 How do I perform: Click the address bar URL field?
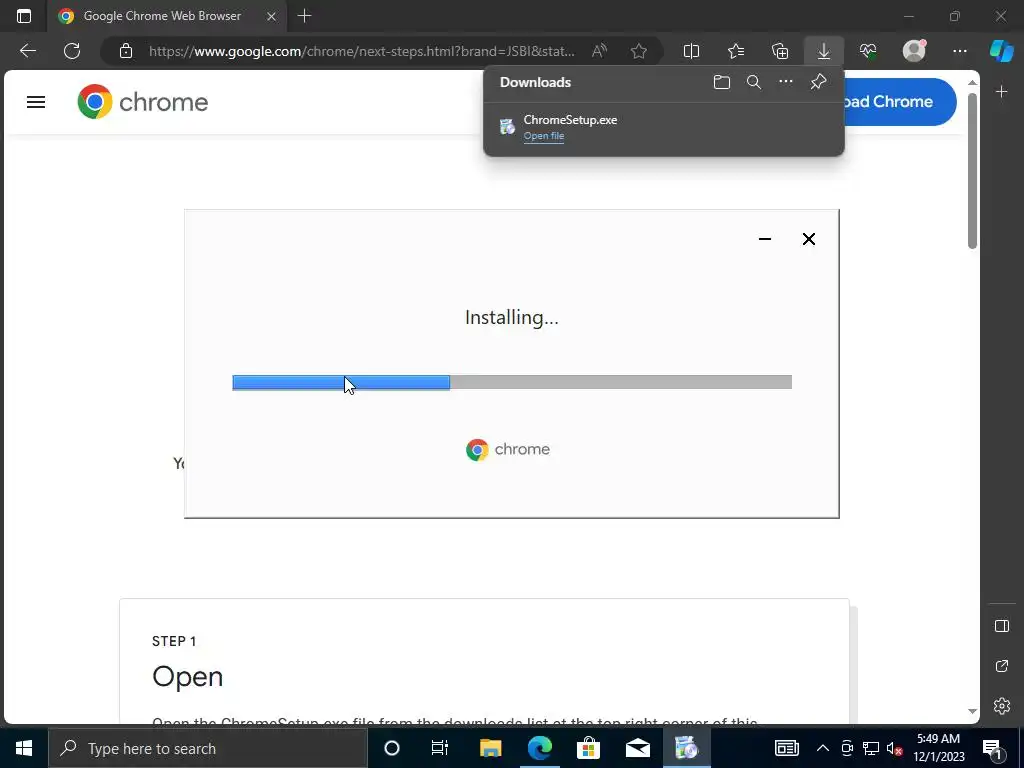361,51
